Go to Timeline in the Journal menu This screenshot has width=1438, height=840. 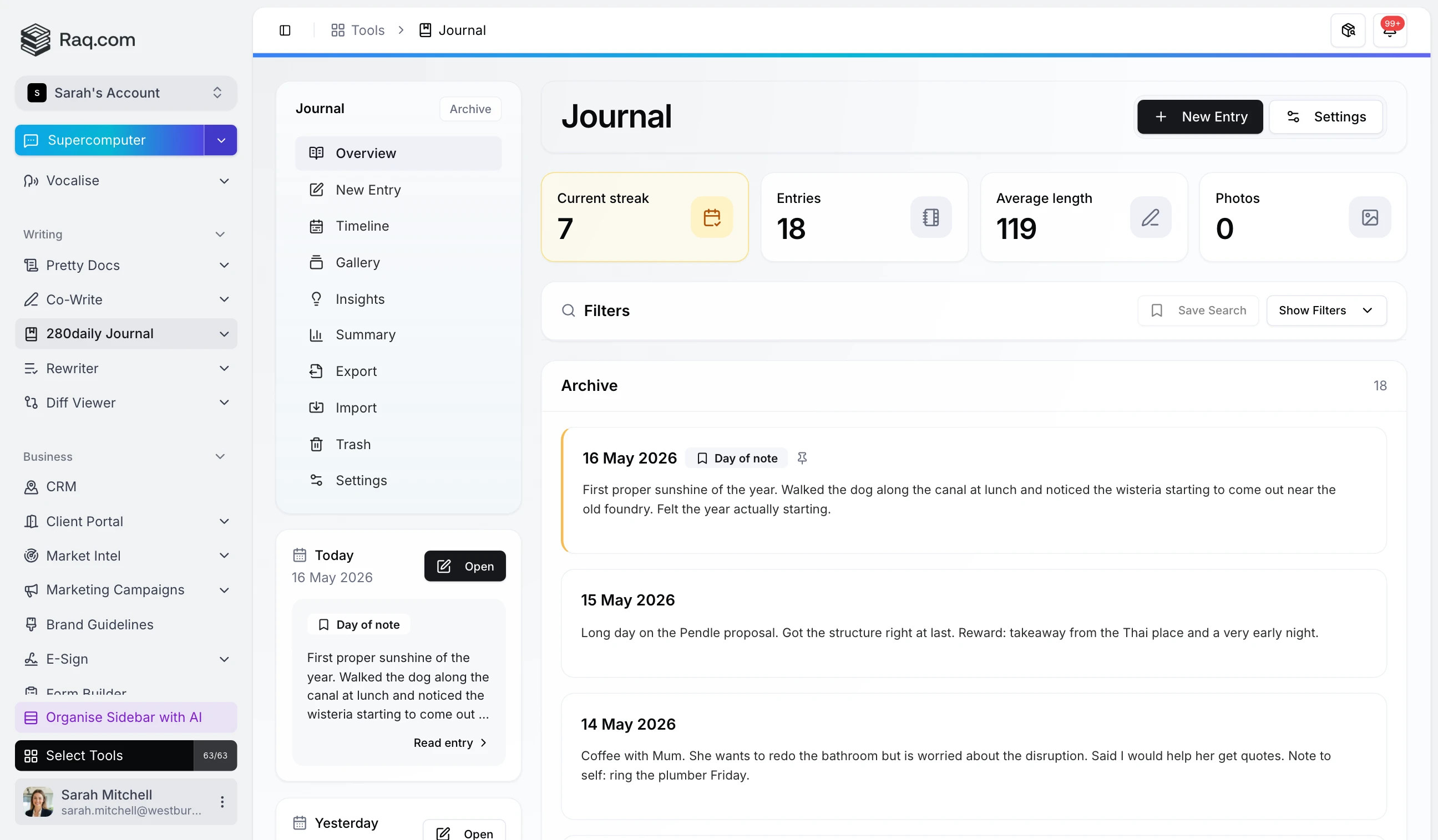(398, 226)
